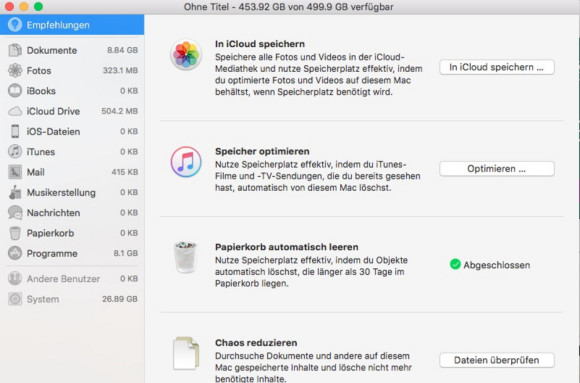Image resolution: width=580 pixels, height=383 pixels.
Task: Open the Nachrichten speech bubble icon
Action: (x=15, y=213)
